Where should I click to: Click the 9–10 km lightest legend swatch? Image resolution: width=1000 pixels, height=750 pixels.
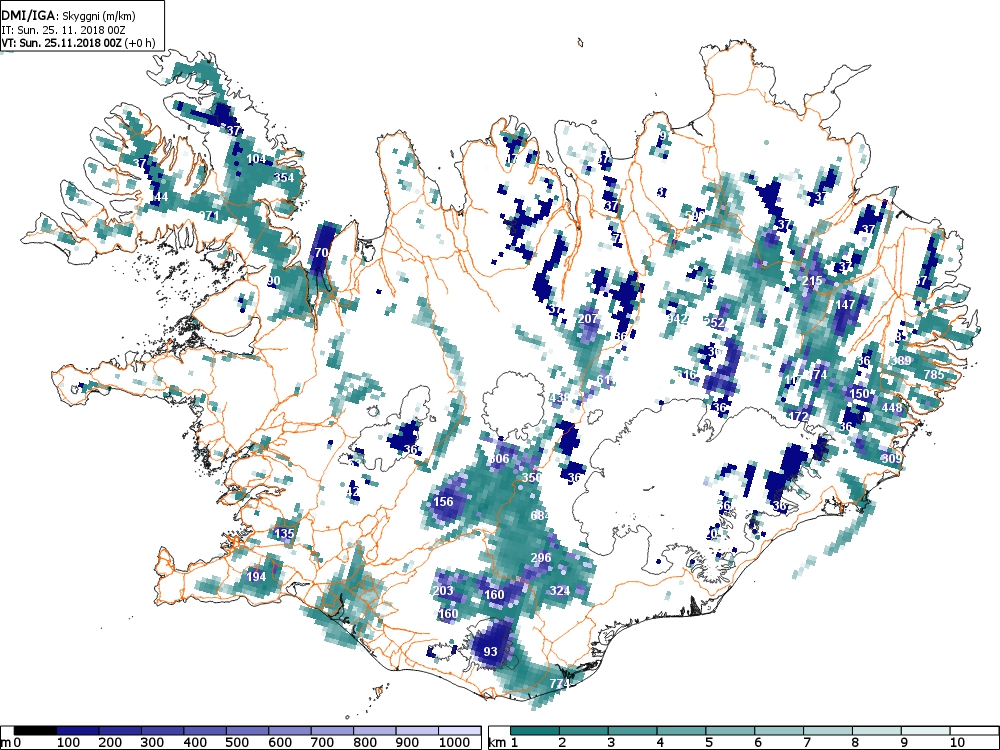coord(925,731)
